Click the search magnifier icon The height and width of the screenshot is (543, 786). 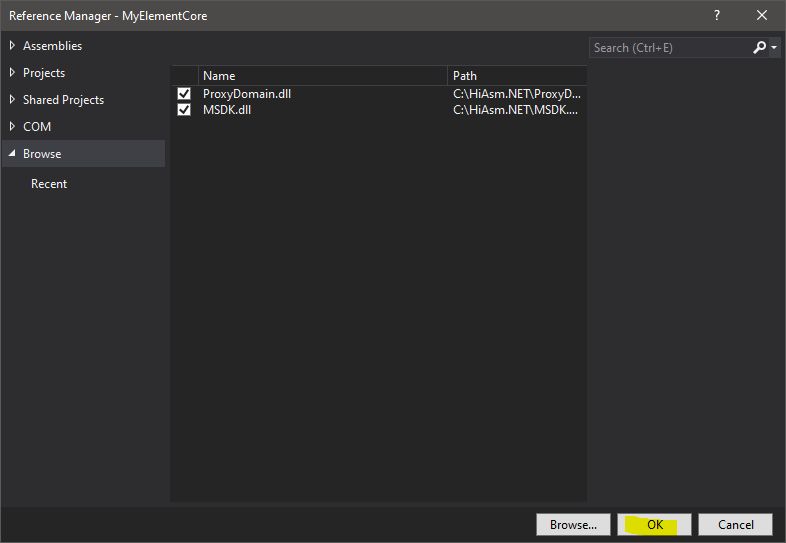760,47
